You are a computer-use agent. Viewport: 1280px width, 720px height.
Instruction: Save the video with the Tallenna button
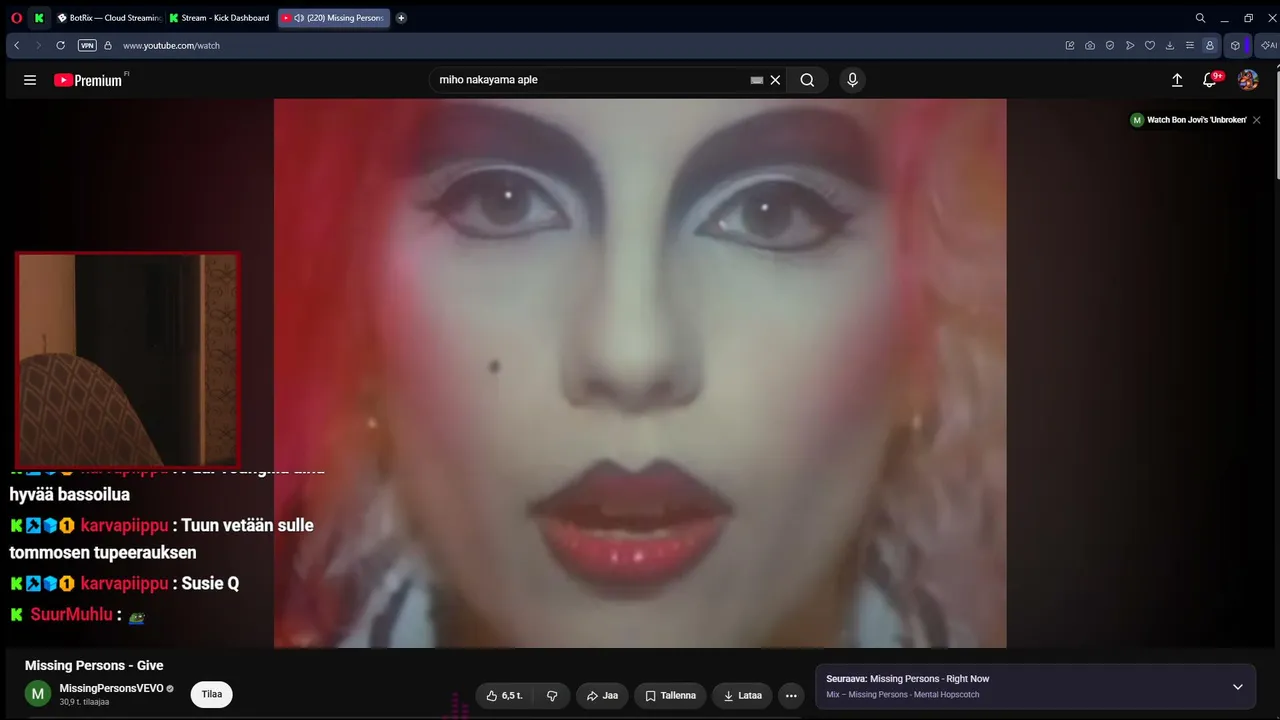(x=670, y=696)
